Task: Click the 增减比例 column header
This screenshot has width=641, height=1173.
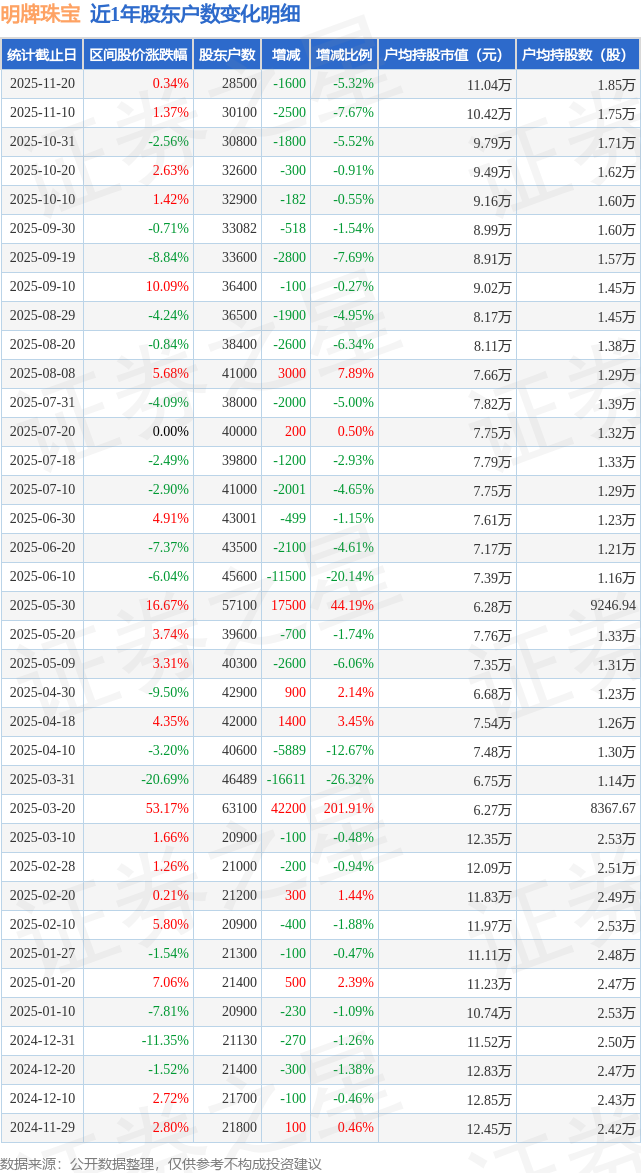Action: coord(344,55)
